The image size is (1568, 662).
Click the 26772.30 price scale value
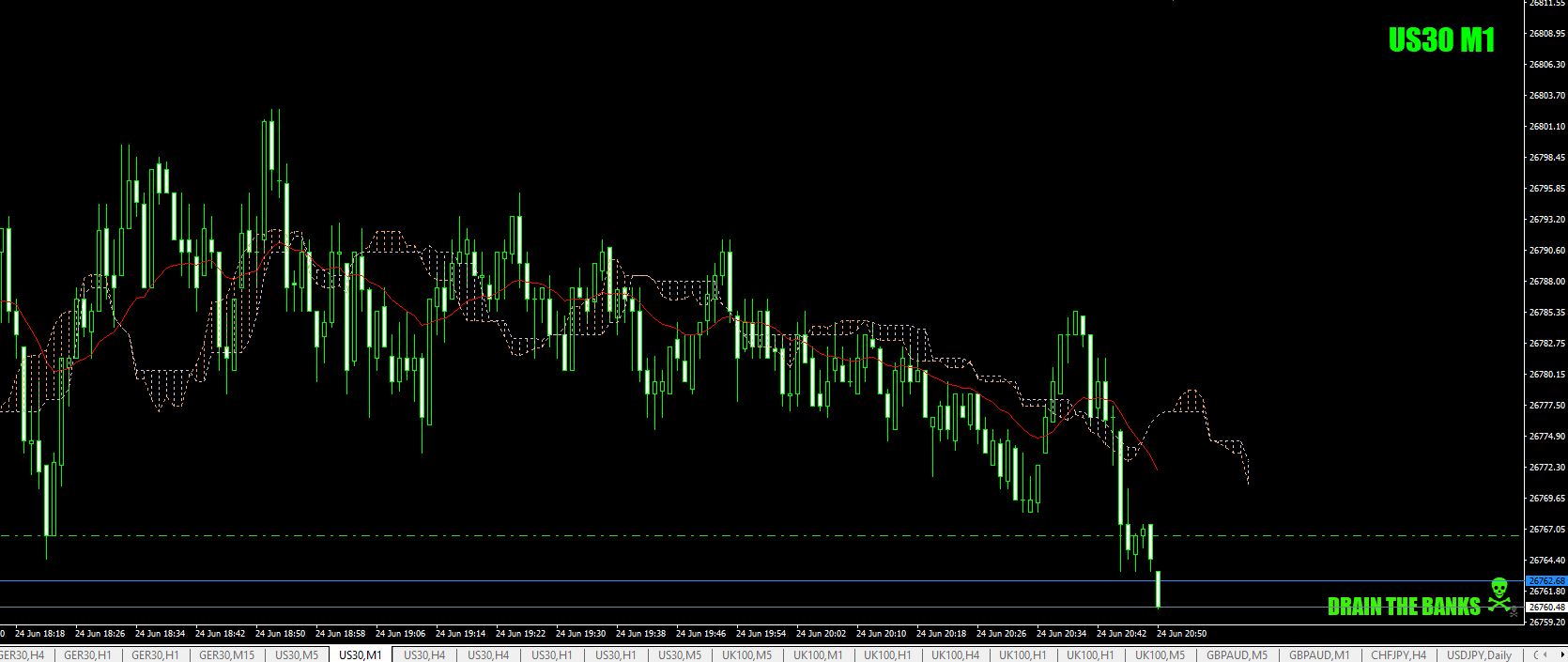(1546, 467)
